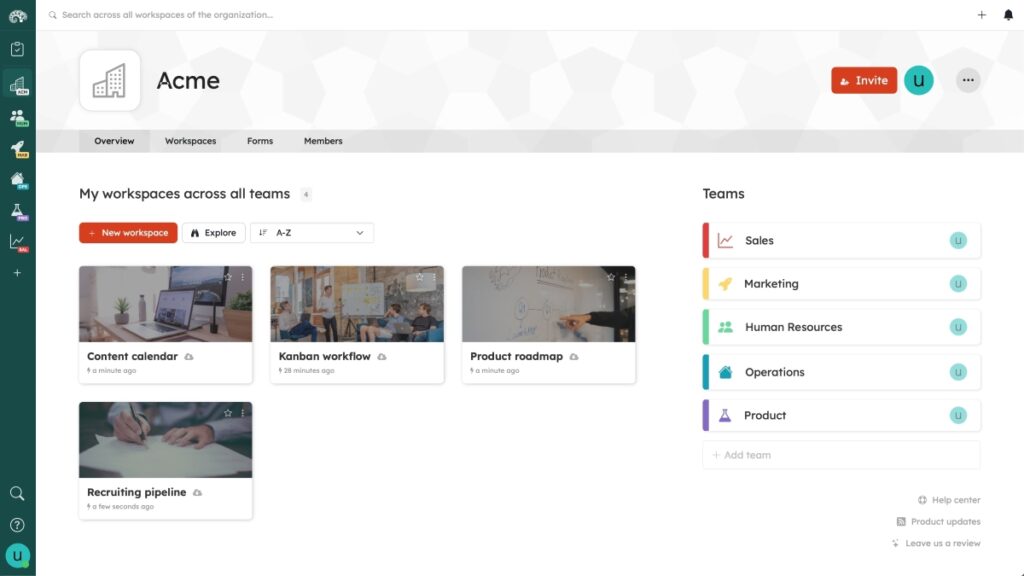
Task: Toggle star on Recruiting pipeline card
Action: [228, 413]
